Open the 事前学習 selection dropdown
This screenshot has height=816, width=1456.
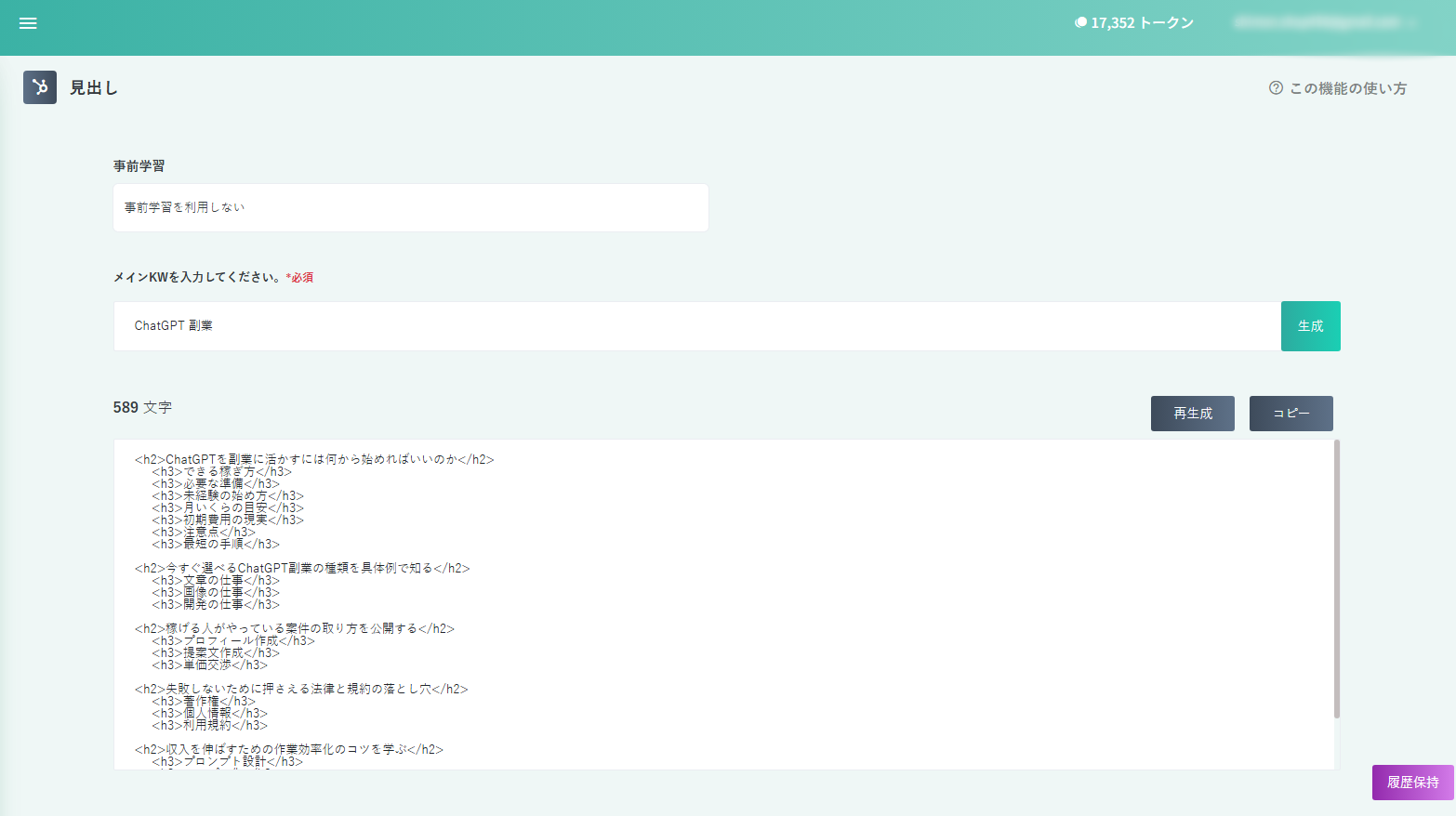pos(411,207)
